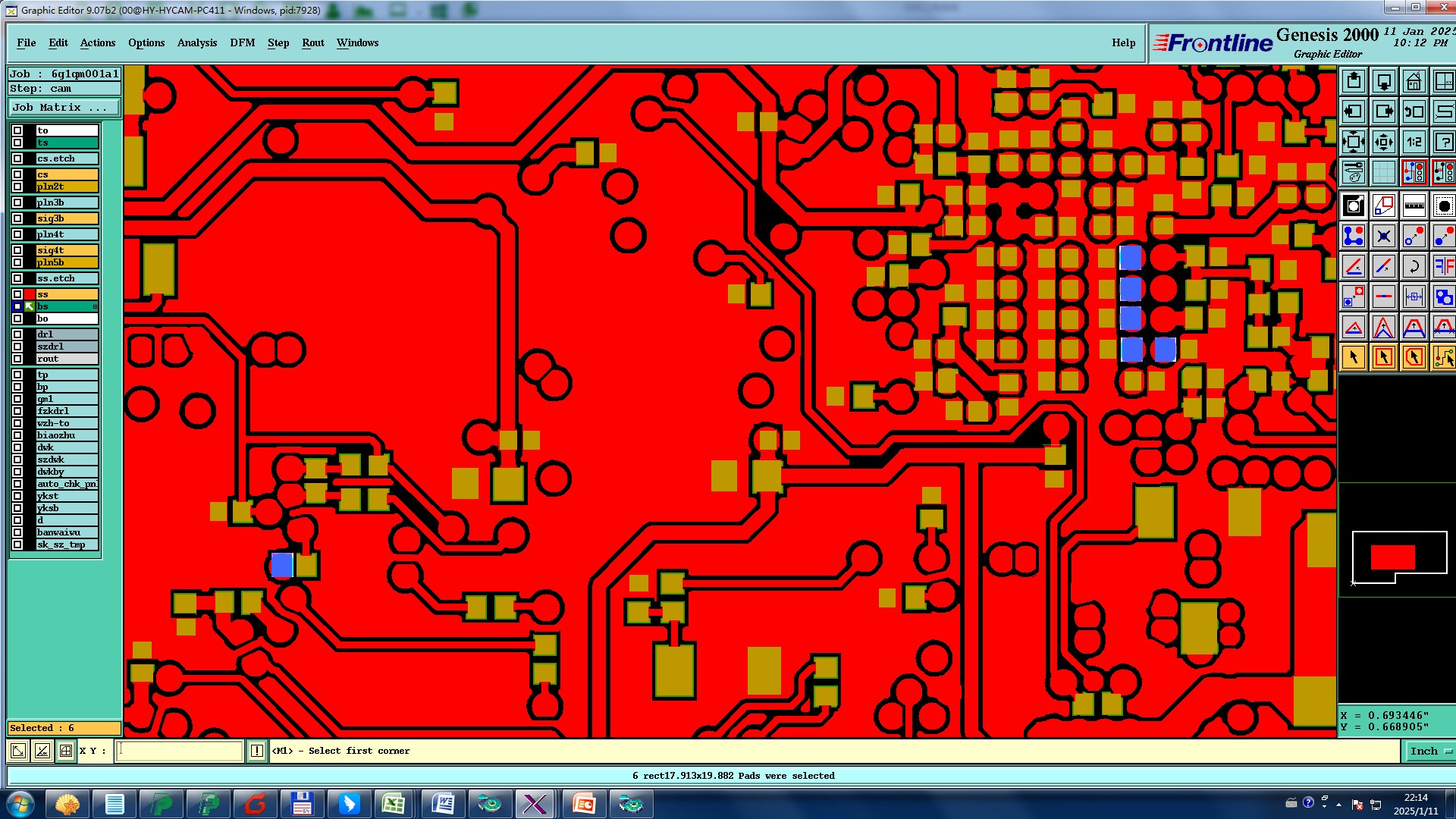Select the ruler measure tool

click(1414, 206)
